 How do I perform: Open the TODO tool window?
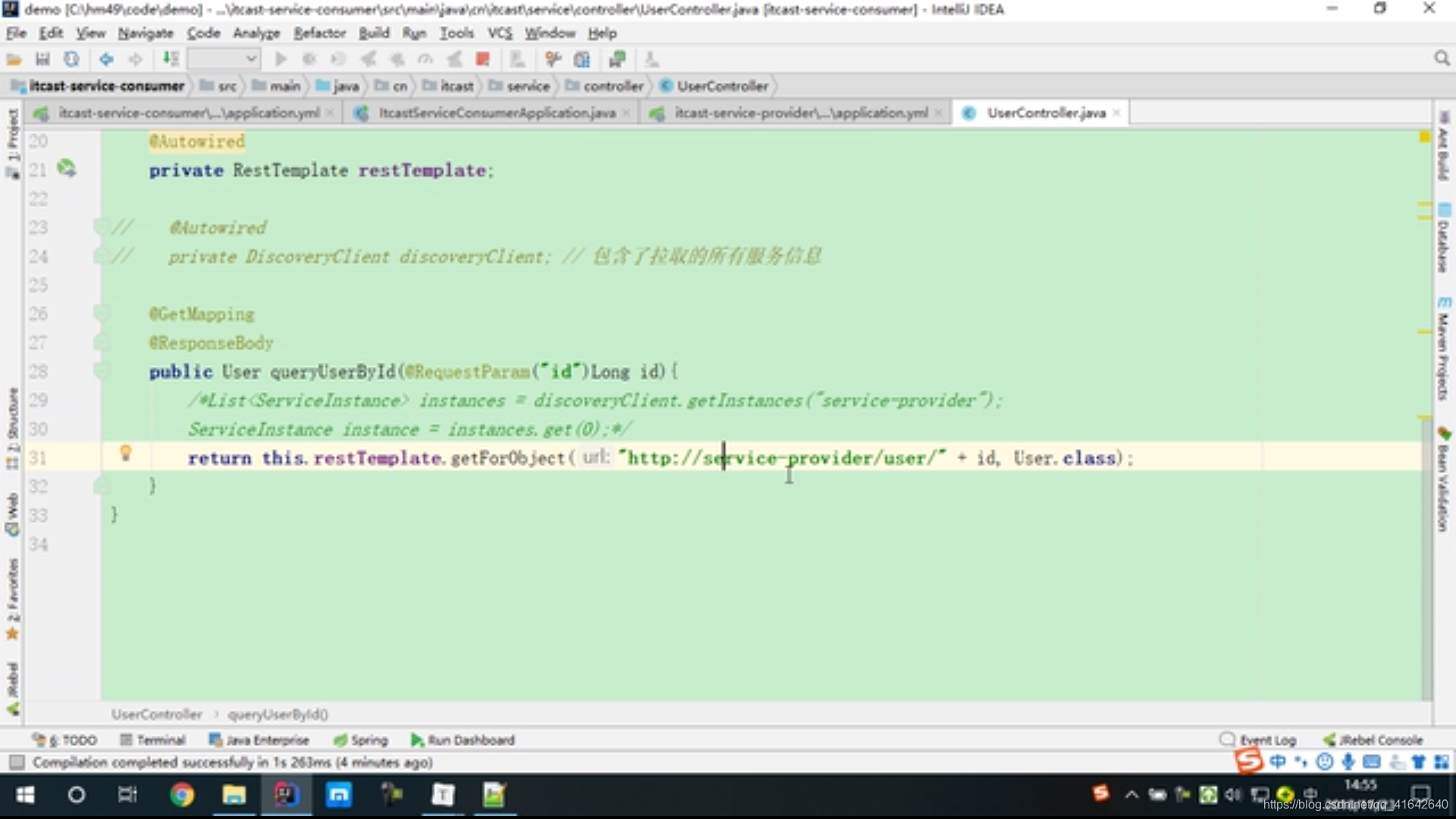(64, 740)
